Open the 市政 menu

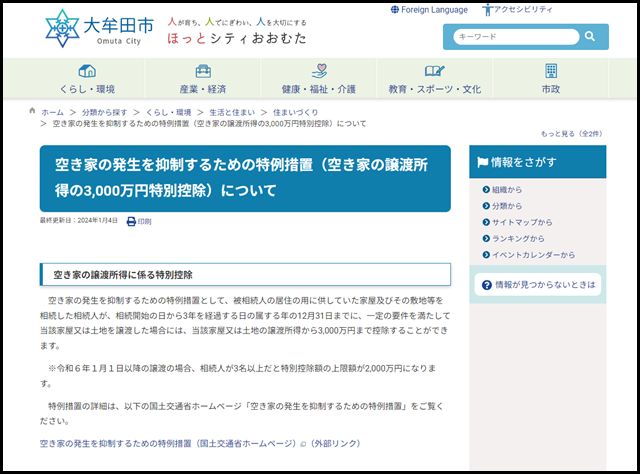tap(551, 78)
